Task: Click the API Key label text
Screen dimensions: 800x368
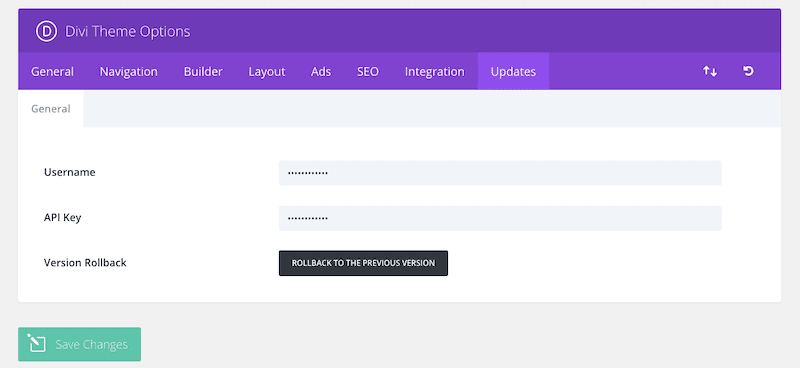Action: click(62, 218)
